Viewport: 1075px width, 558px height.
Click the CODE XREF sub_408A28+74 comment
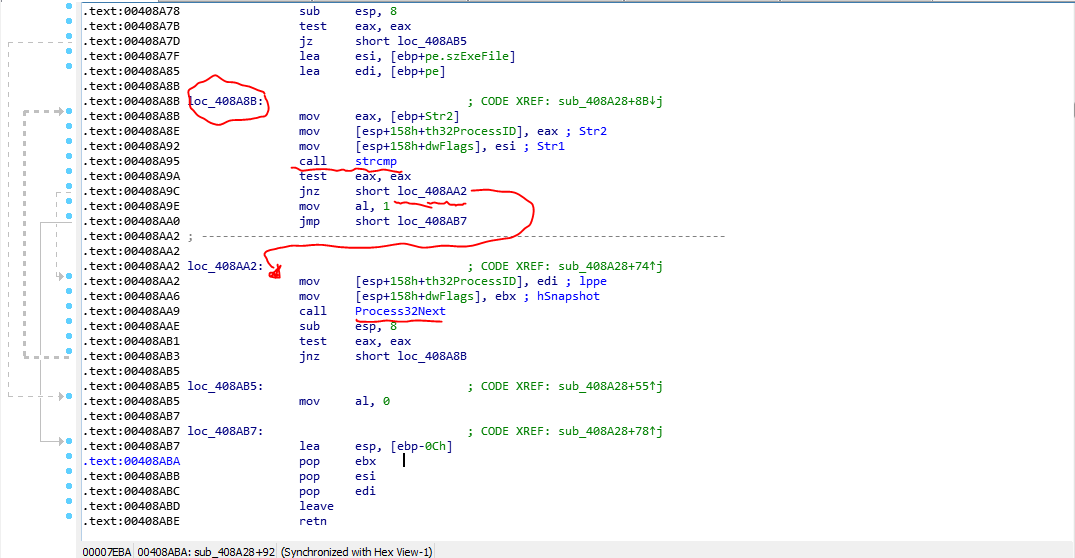[565, 266]
